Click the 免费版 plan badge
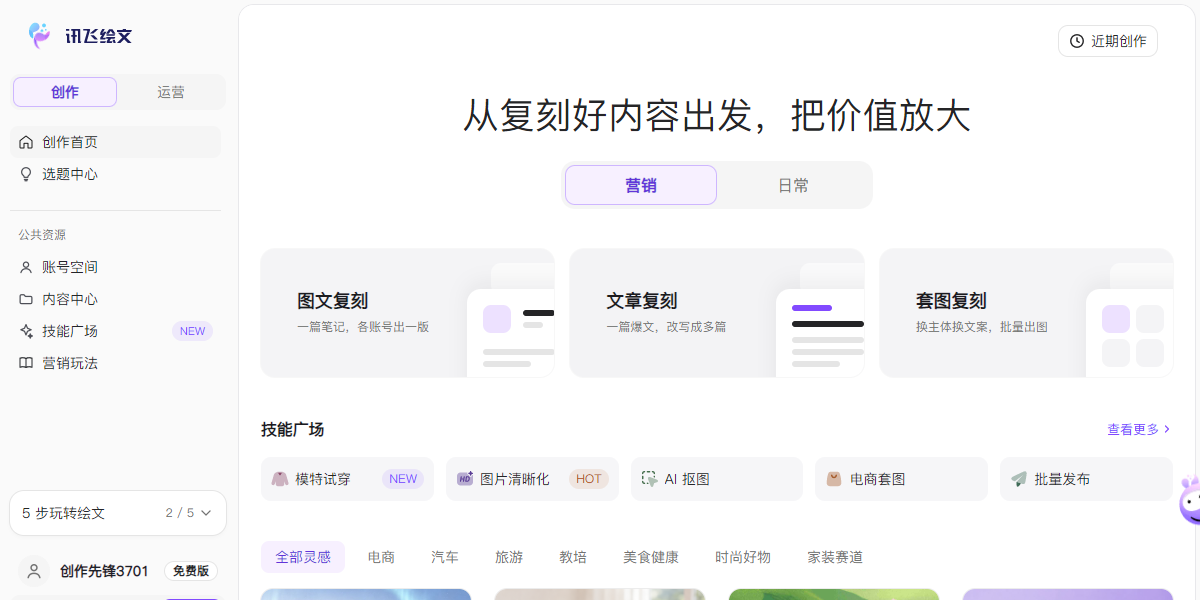Viewport: 1200px width, 600px height. click(x=191, y=571)
